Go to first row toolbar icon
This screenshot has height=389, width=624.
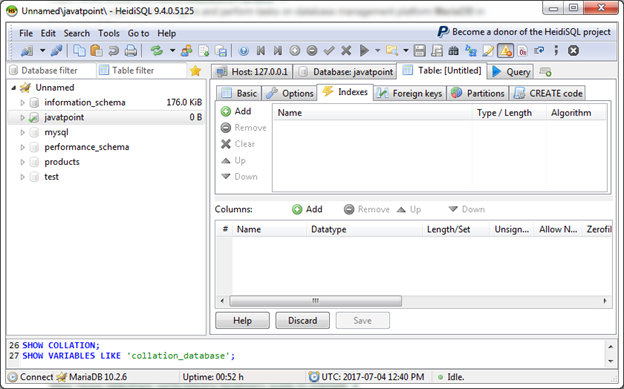pos(261,51)
